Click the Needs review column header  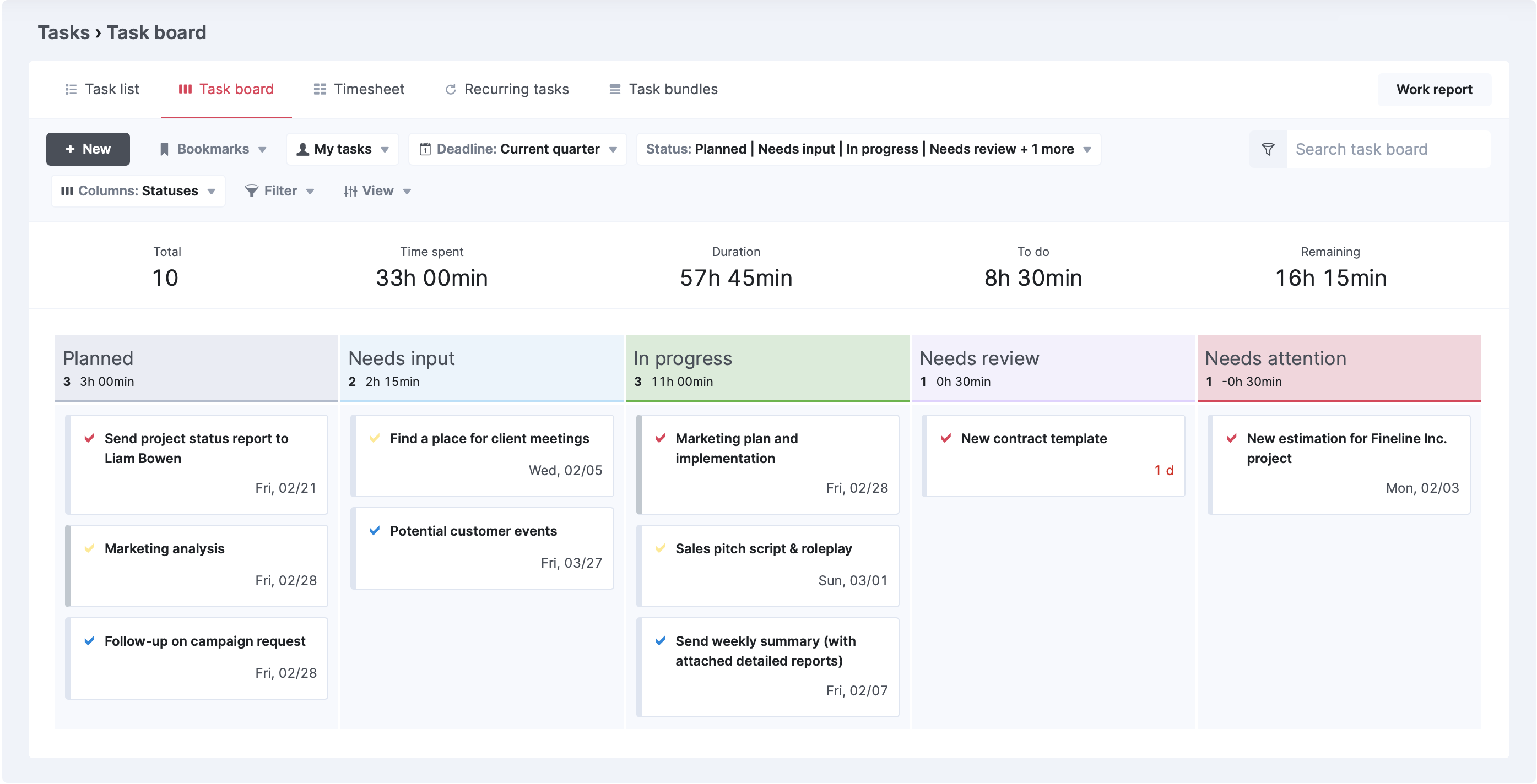point(1053,368)
